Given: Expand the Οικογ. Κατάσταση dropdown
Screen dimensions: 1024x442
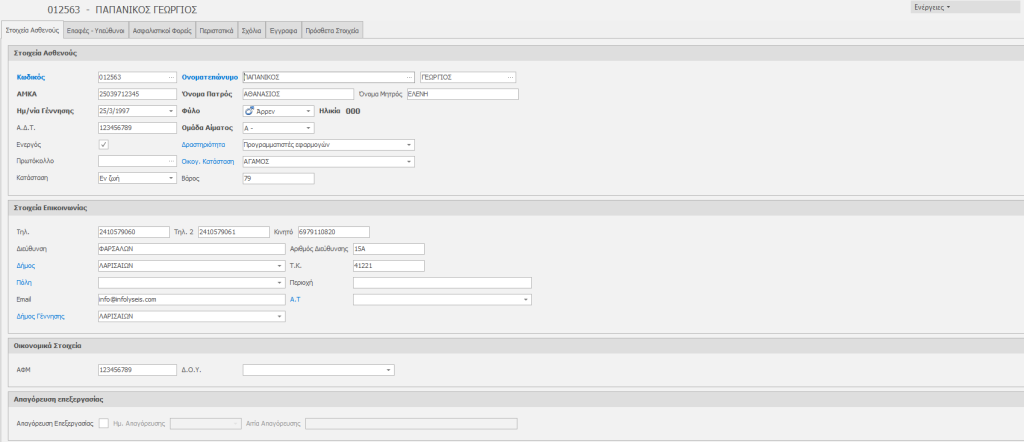Looking at the screenshot, I should [x=409, y=161].
